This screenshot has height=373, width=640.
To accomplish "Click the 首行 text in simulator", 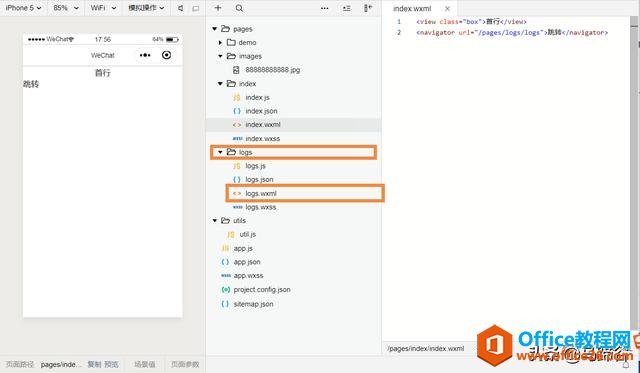I will (x=102, y=73).
